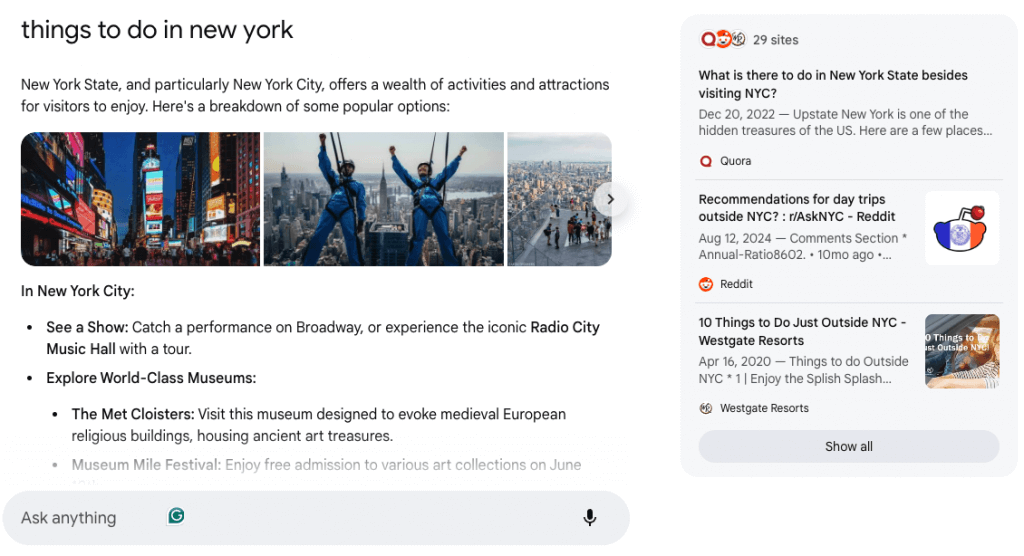Open '10 Things to Do Just Outside NYC' link
Viewport: 1024px width, 556px height.
[x=802, y=331]
